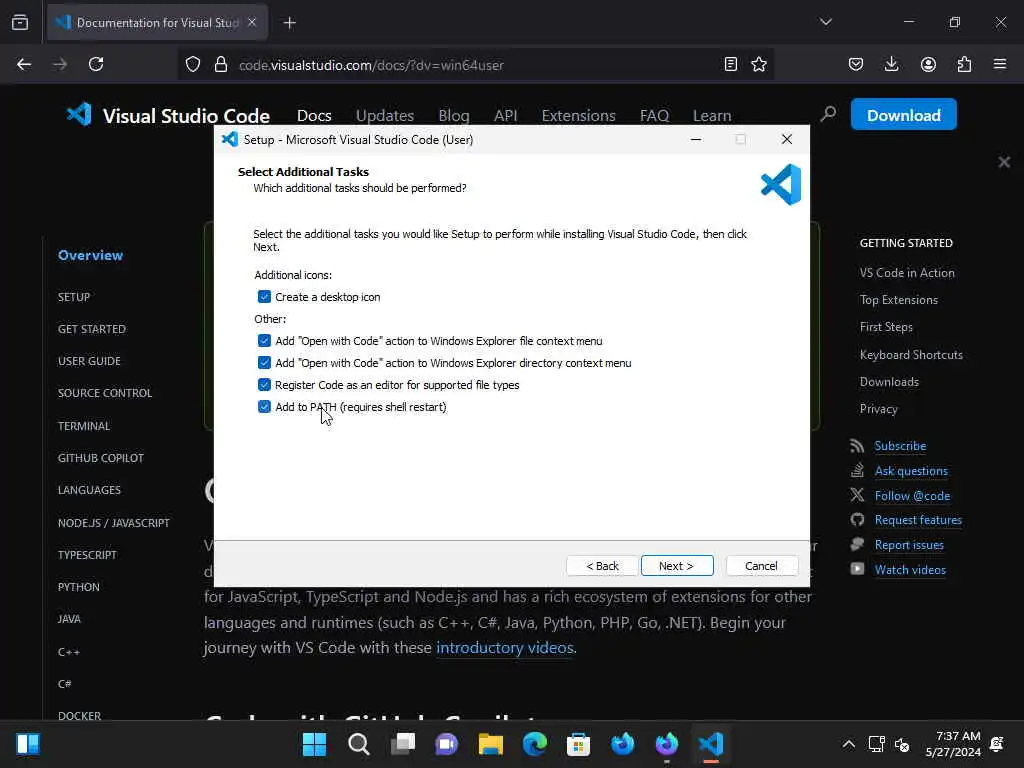Screen dimensions: 1024x768
Task: Close the Documentation for Visual Studio tab
Action: point(252,22)
